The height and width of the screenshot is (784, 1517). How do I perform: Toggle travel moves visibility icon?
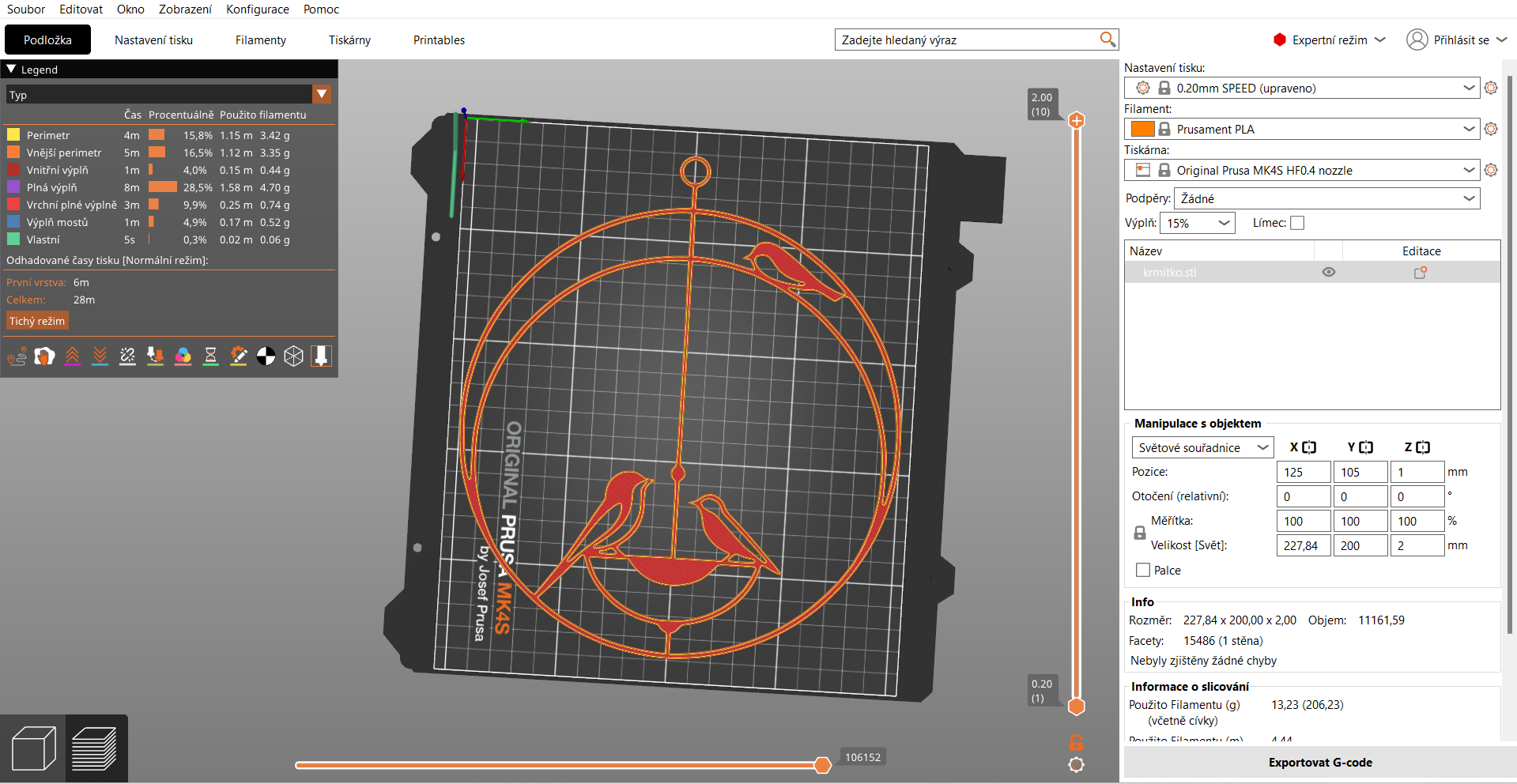[x=17, y=356]
